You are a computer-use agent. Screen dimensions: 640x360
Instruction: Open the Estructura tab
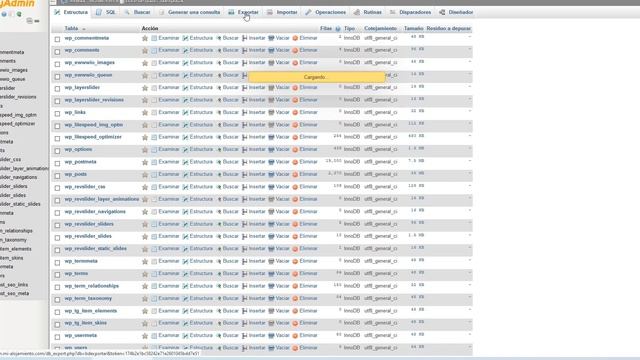(71, 12)
